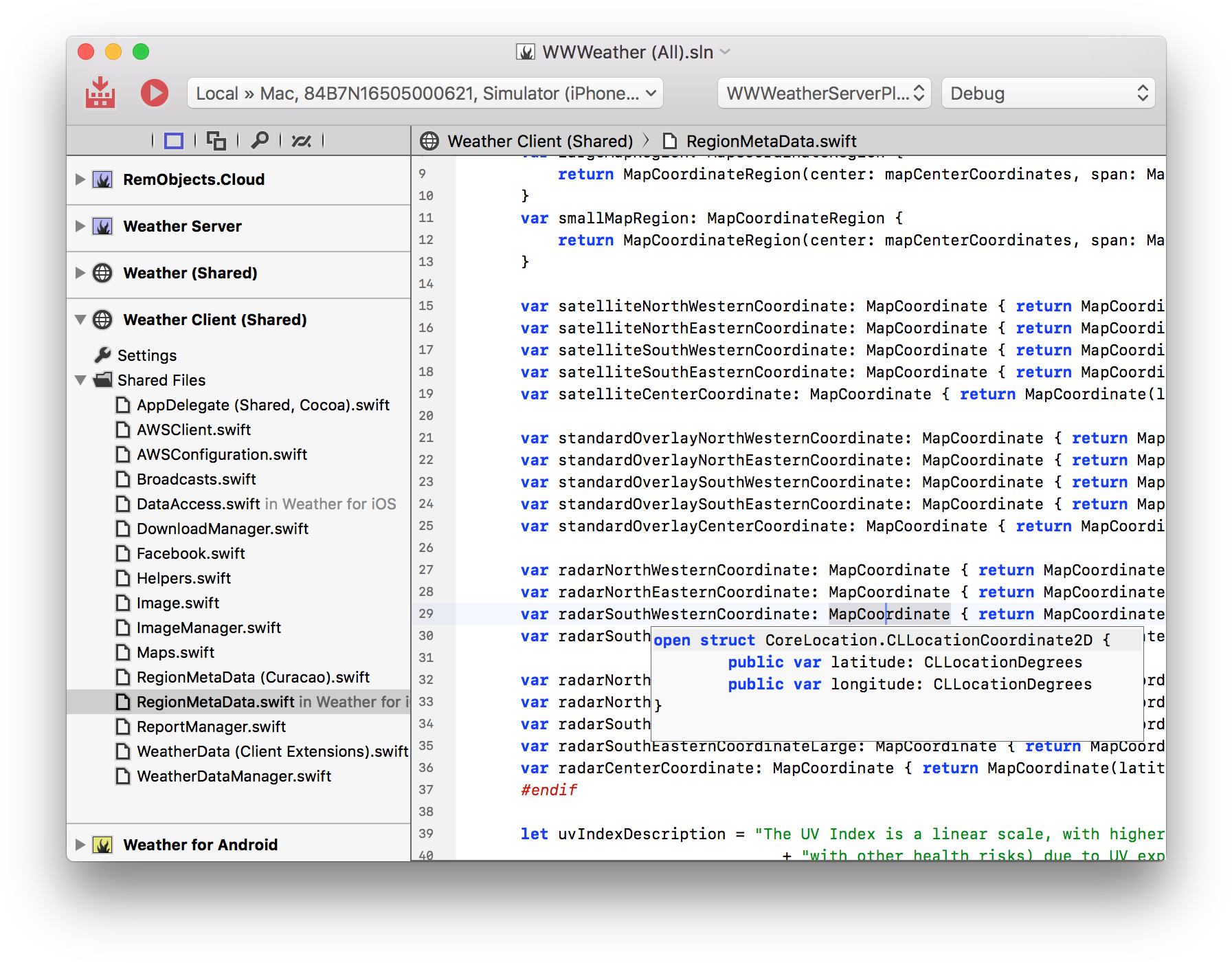Open AppDelegate (Shared, Cocoa).swift
The height and width of the screenshot is (963, 1232).
pyautogui.click(x=263, y=405)
